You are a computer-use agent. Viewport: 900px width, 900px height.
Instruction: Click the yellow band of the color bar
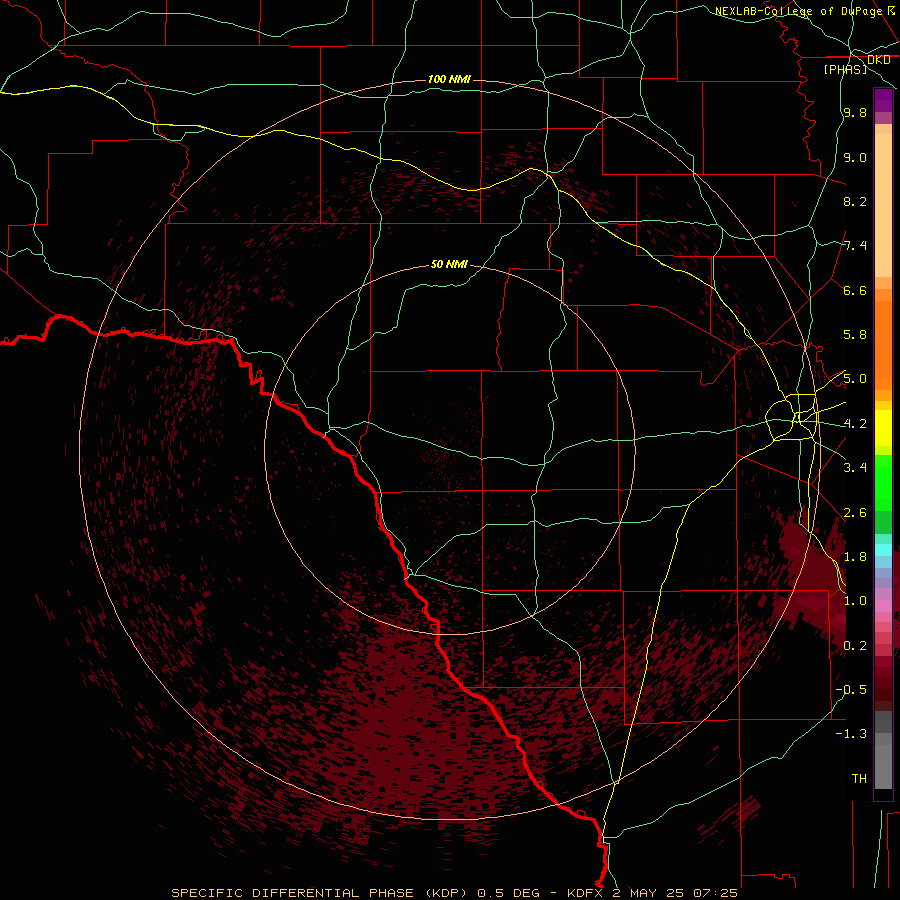[883, 428]
